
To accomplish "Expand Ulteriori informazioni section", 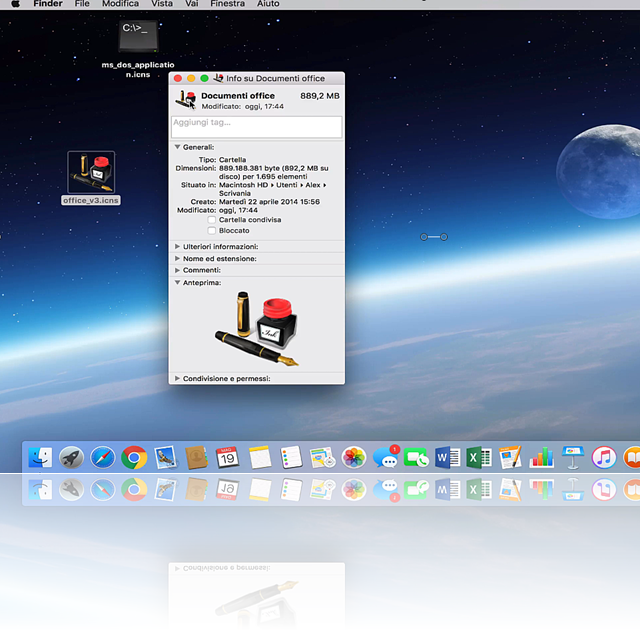I will coord(178,246).
